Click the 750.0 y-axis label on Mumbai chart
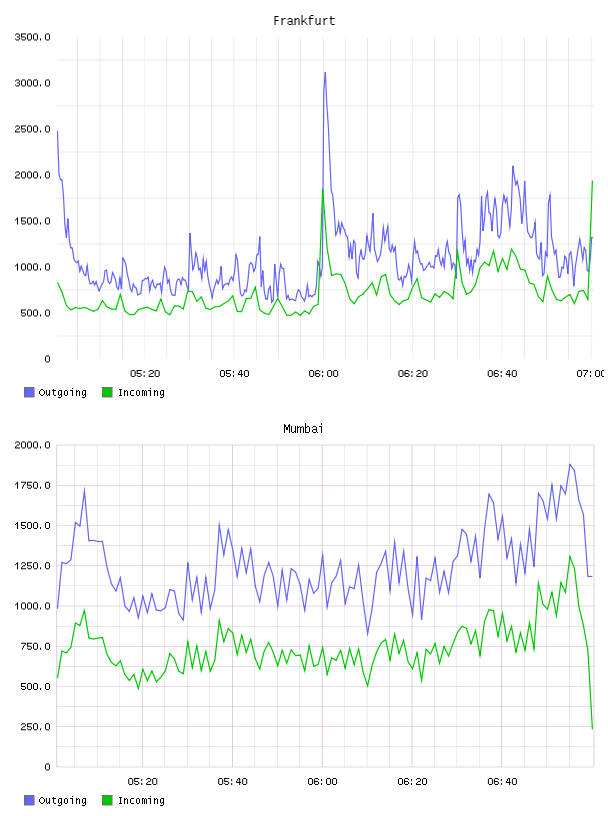 36,646
